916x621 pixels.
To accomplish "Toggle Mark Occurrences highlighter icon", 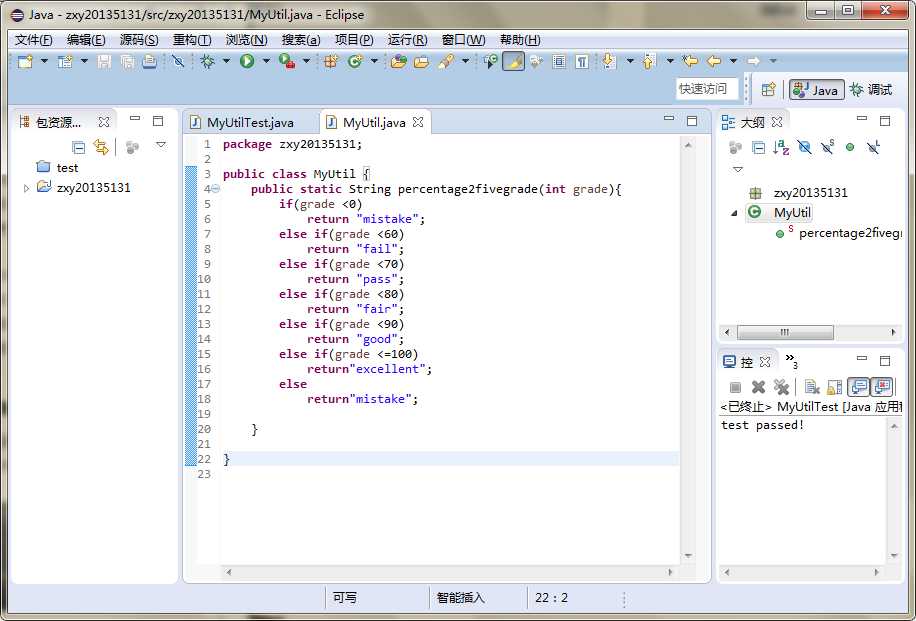I will point(513,61).
